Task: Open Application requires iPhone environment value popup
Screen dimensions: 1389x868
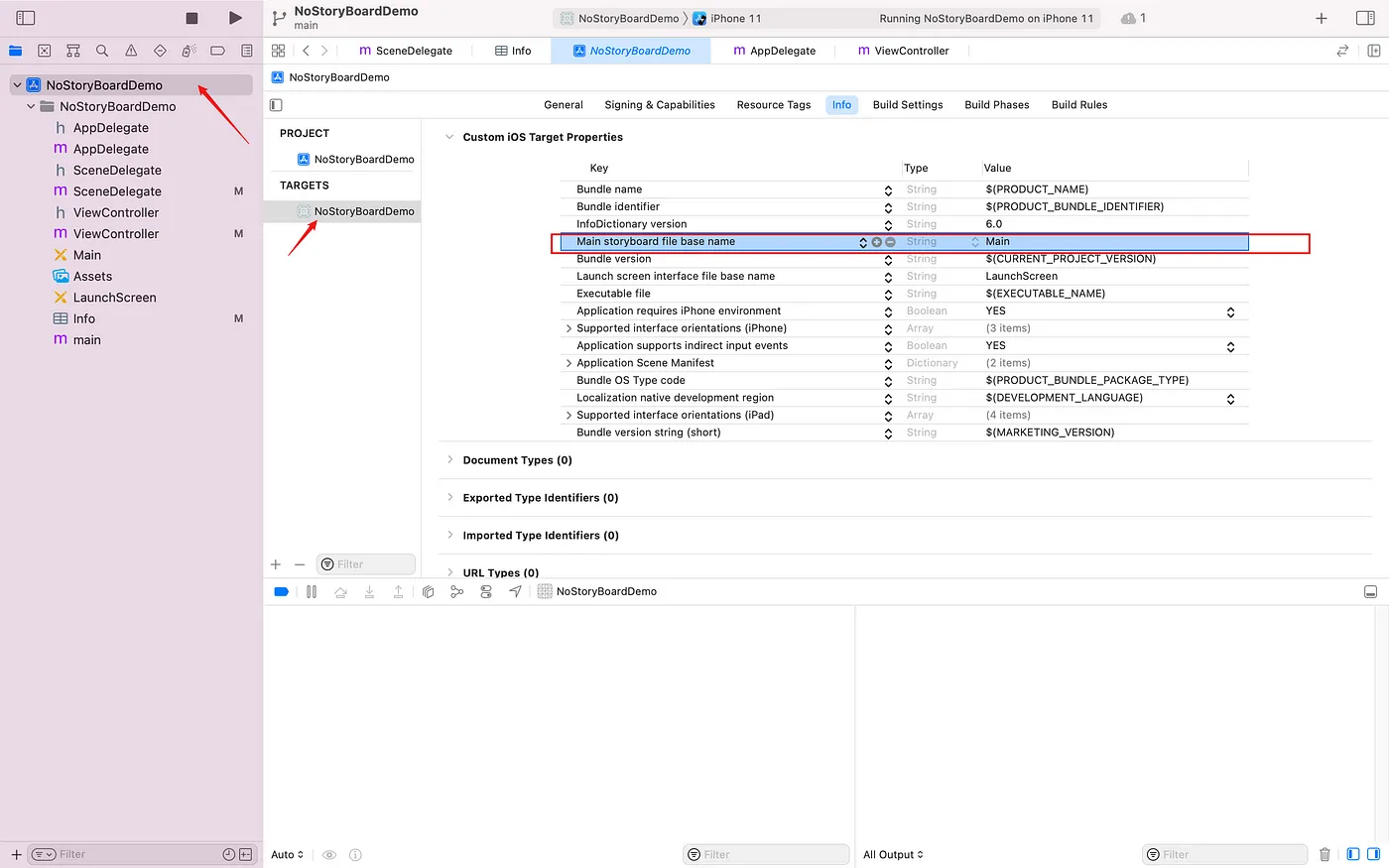Action: [x=1230, y=311]
